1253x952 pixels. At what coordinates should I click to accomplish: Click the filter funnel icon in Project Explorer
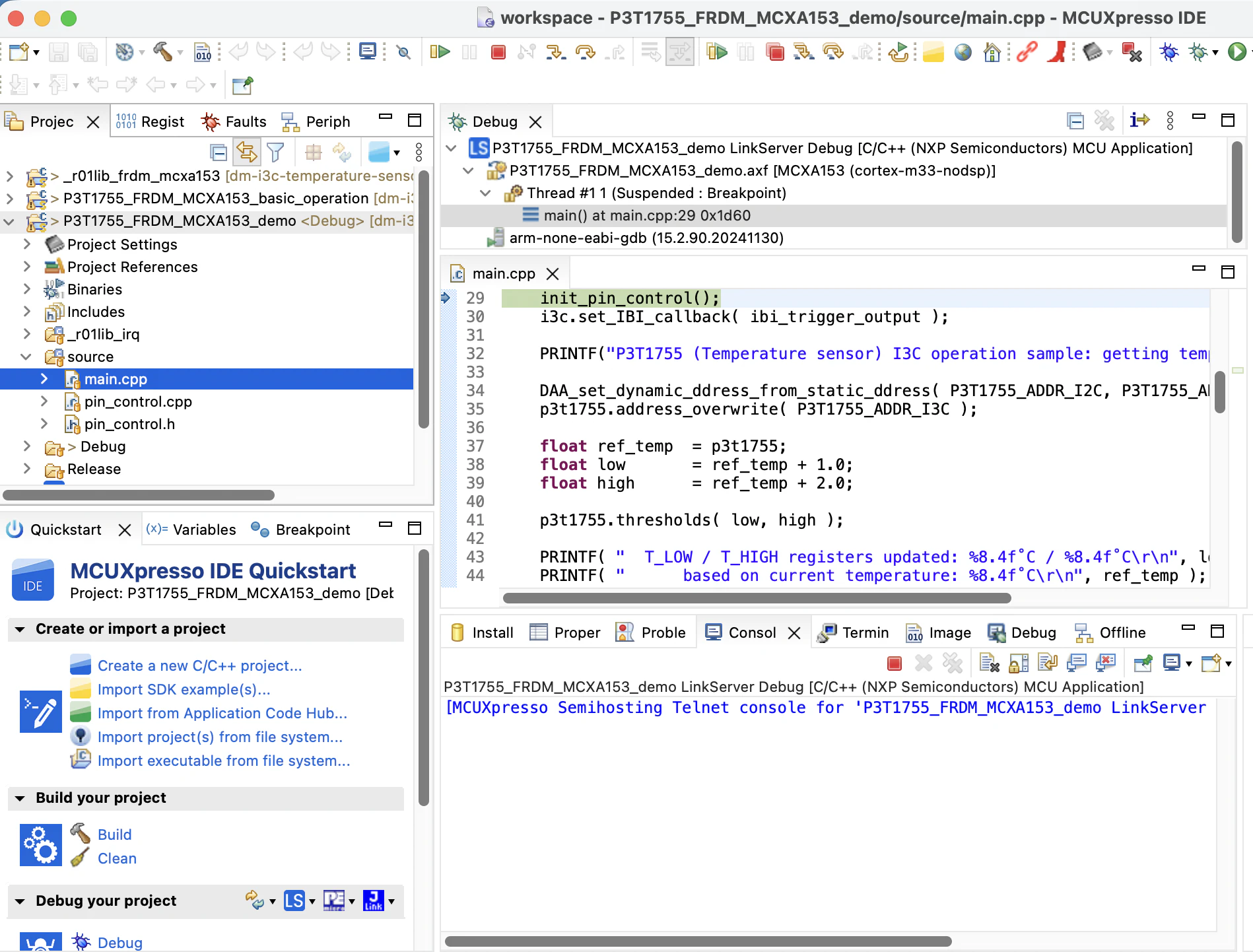pos(276,153)
